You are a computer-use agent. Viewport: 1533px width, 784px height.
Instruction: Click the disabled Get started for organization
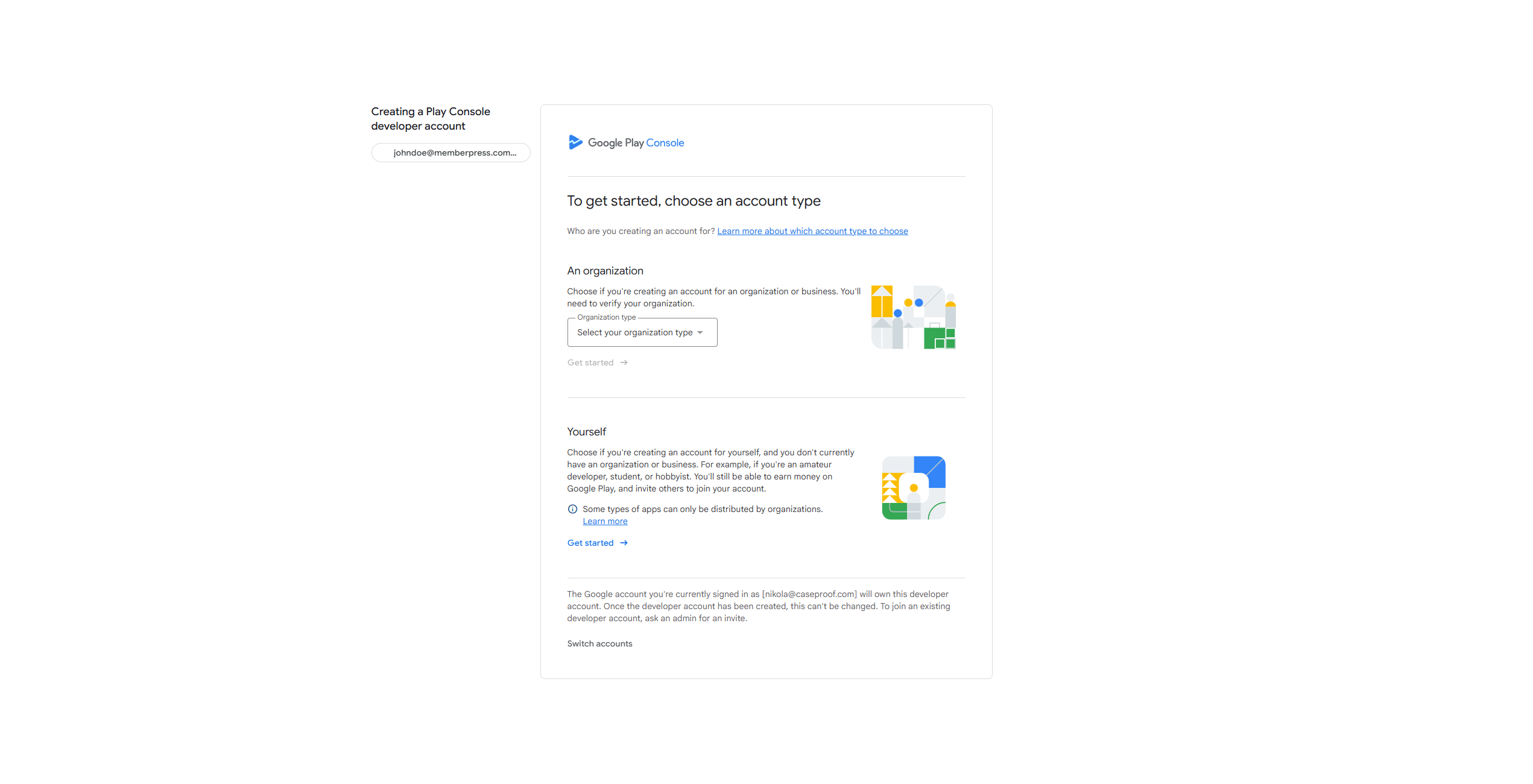[590, 362]
